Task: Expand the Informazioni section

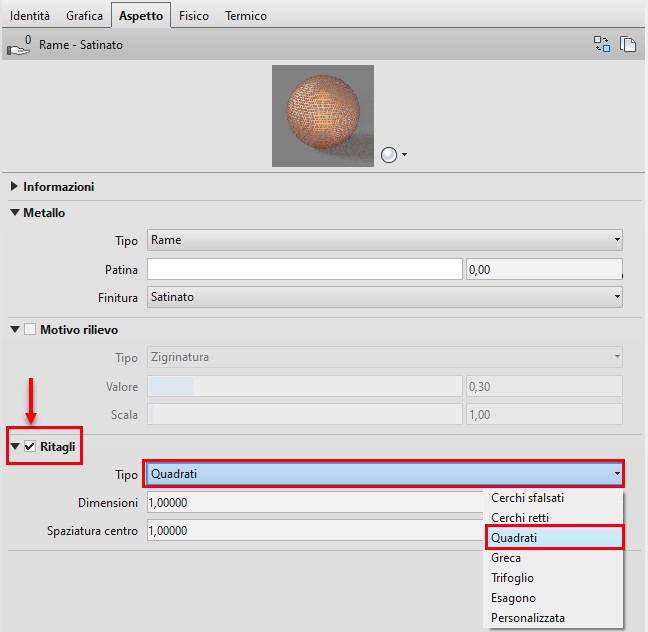Action: point(14,187)
